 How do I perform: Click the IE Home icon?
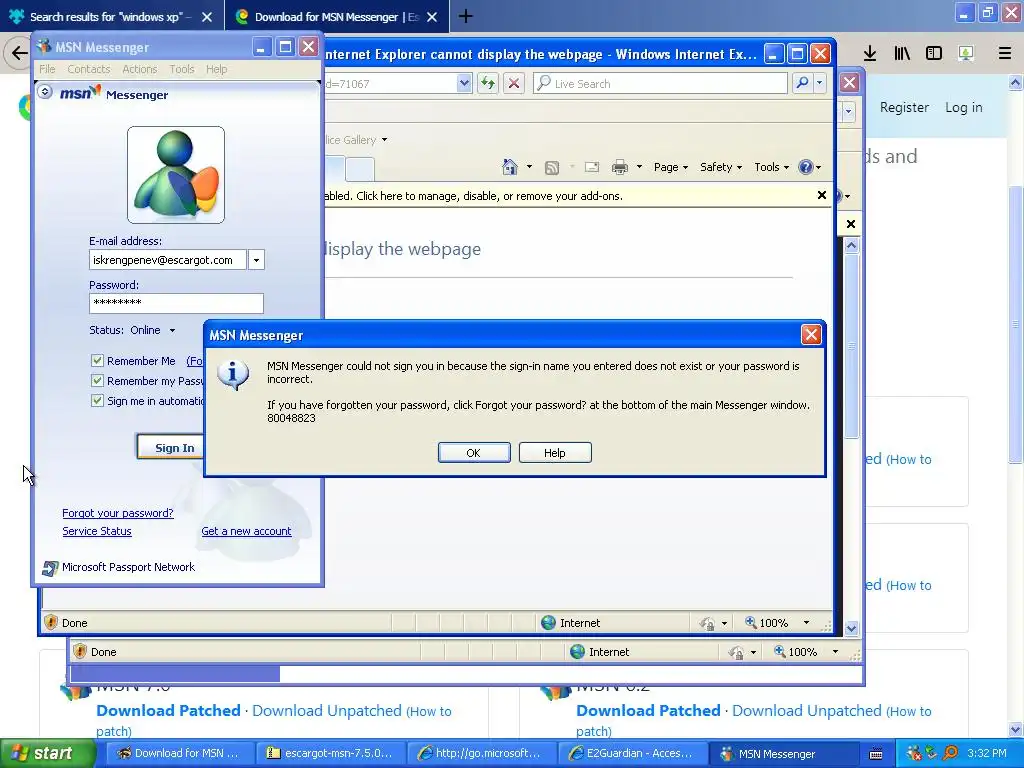coord(509,167)
